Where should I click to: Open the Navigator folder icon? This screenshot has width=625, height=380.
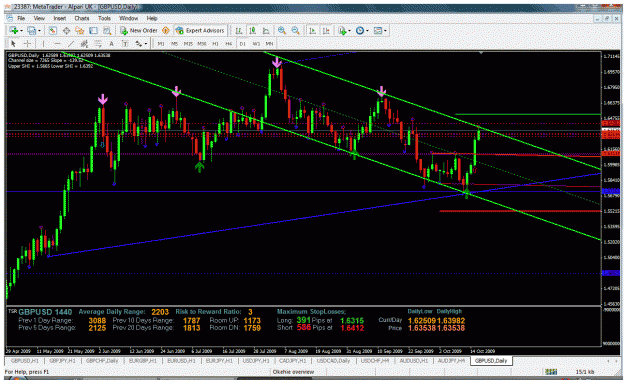click(80, 31)
